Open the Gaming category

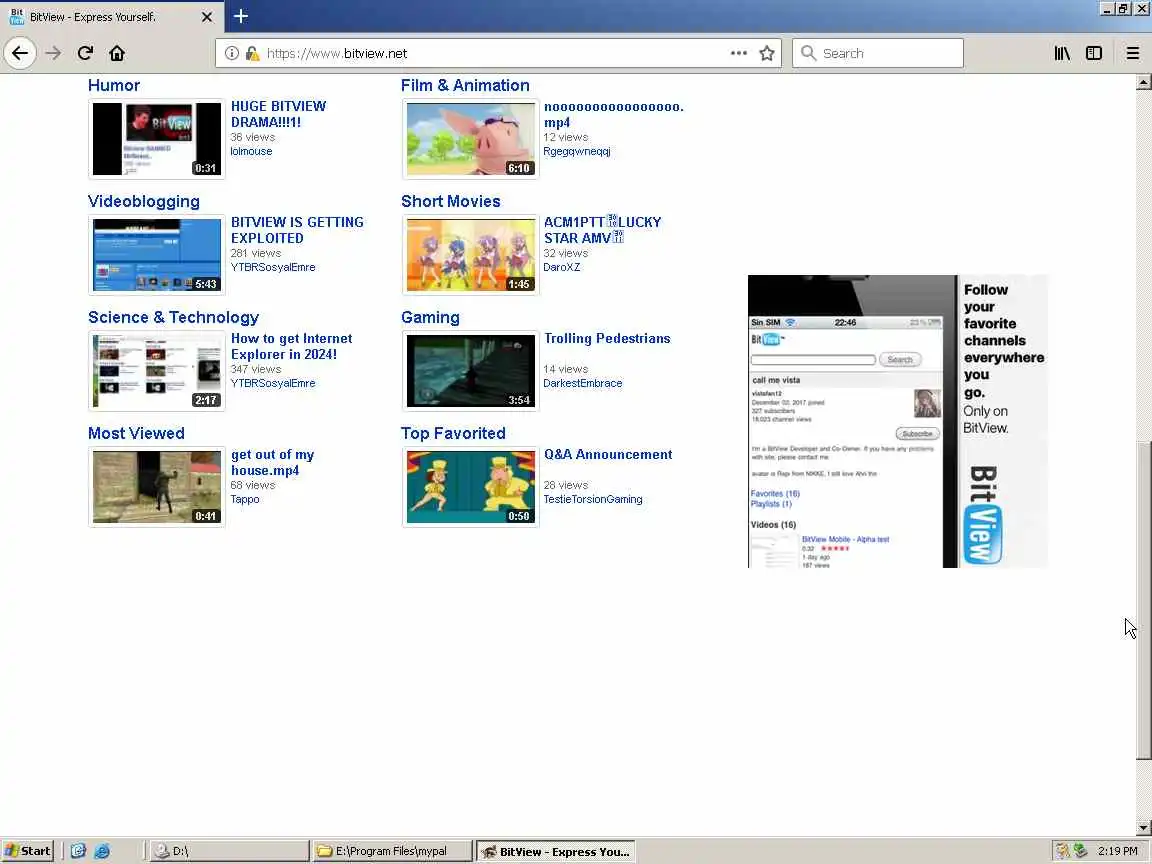[x=430, y=317]
